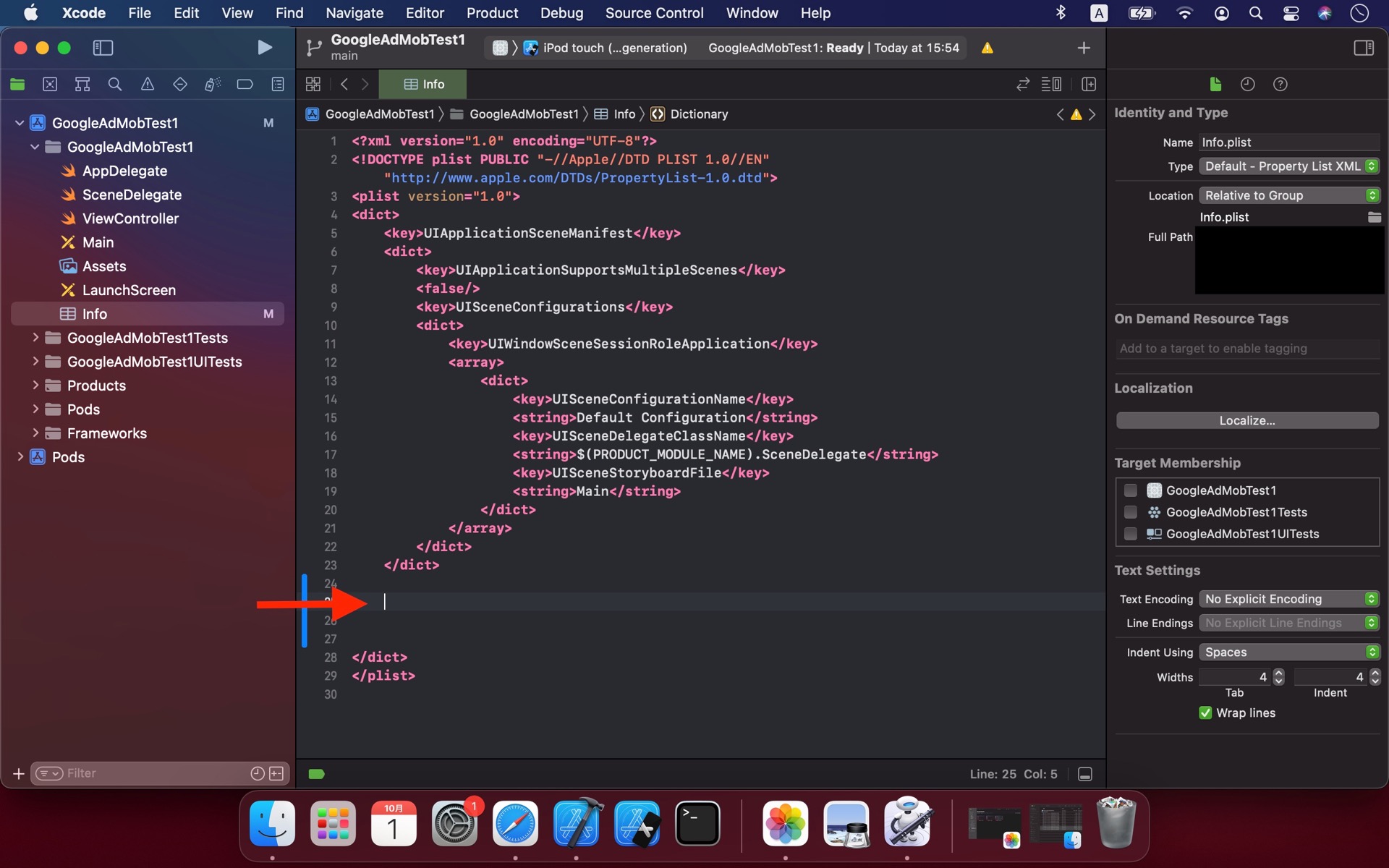Show recently modified files filter
The image size is (1389, 868).
pyautogui.click(x=258, y=774)
